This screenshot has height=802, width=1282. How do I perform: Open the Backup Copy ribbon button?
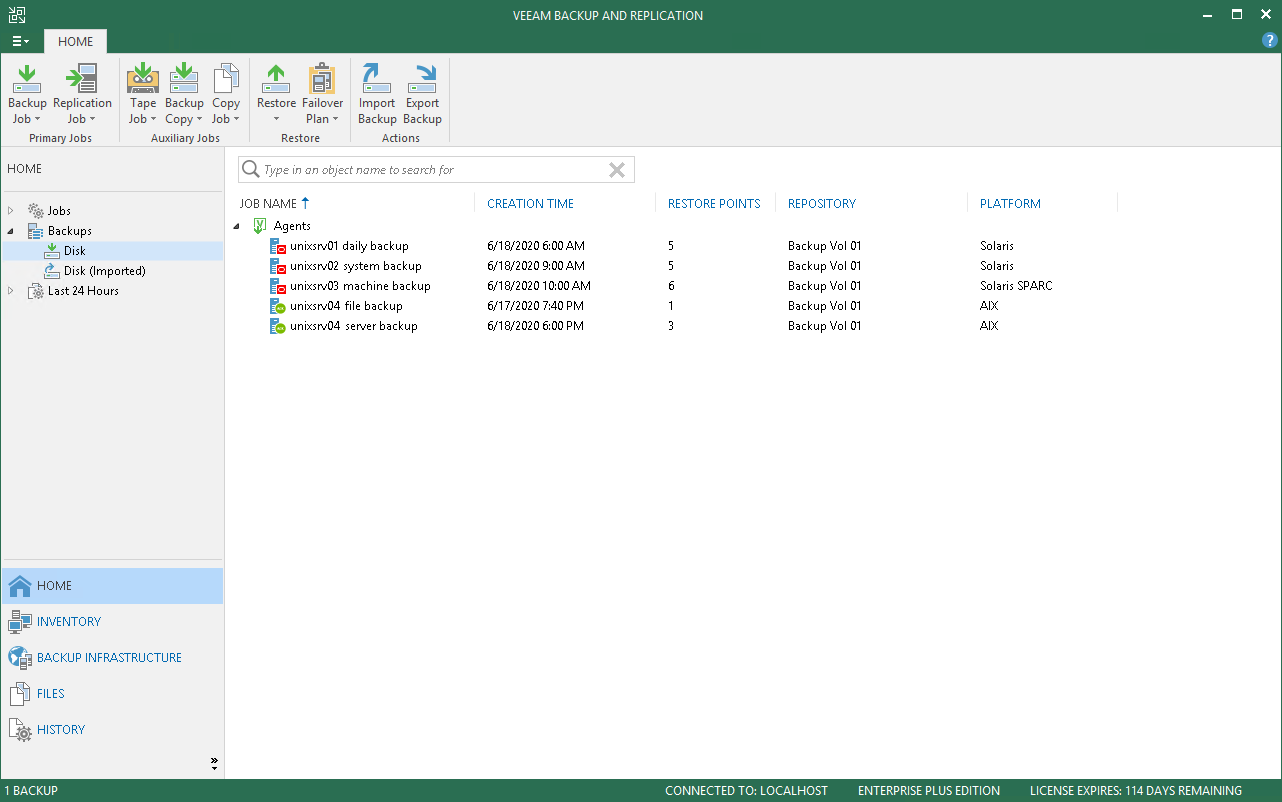(x=184, y=94)
